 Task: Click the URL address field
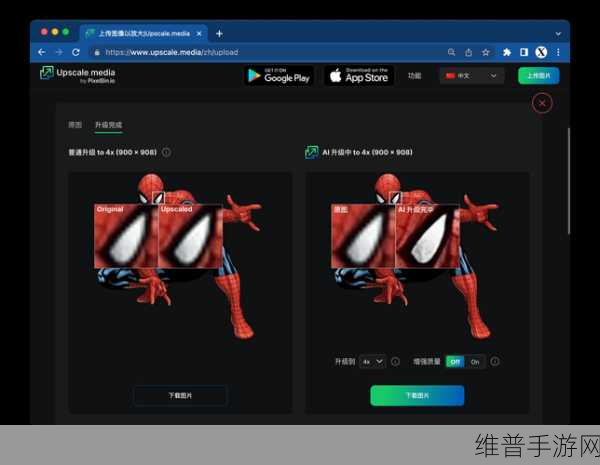[268, 52]
